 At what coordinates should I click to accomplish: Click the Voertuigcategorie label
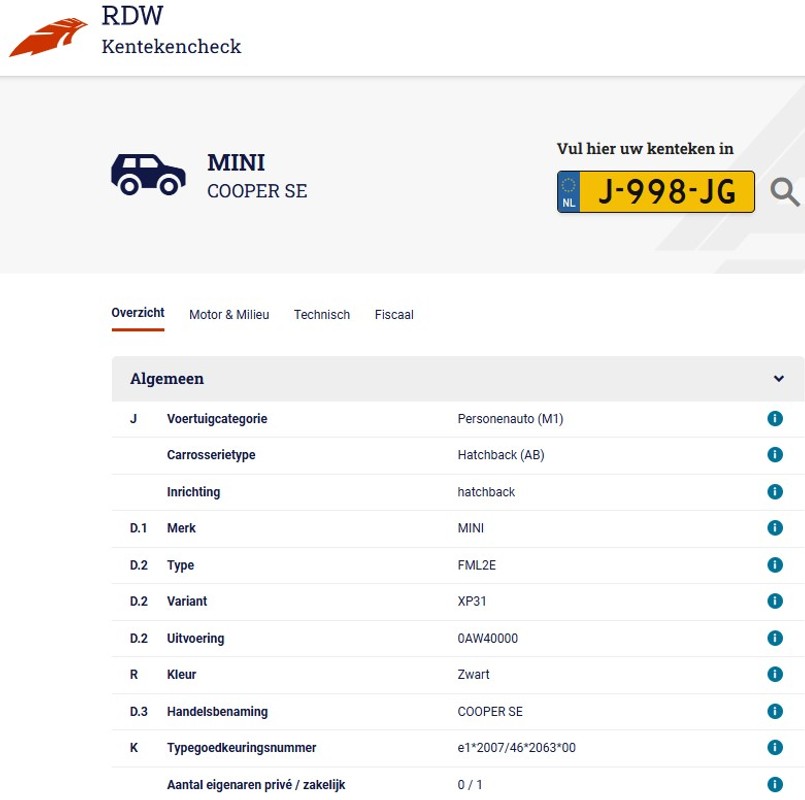(217, 419)
